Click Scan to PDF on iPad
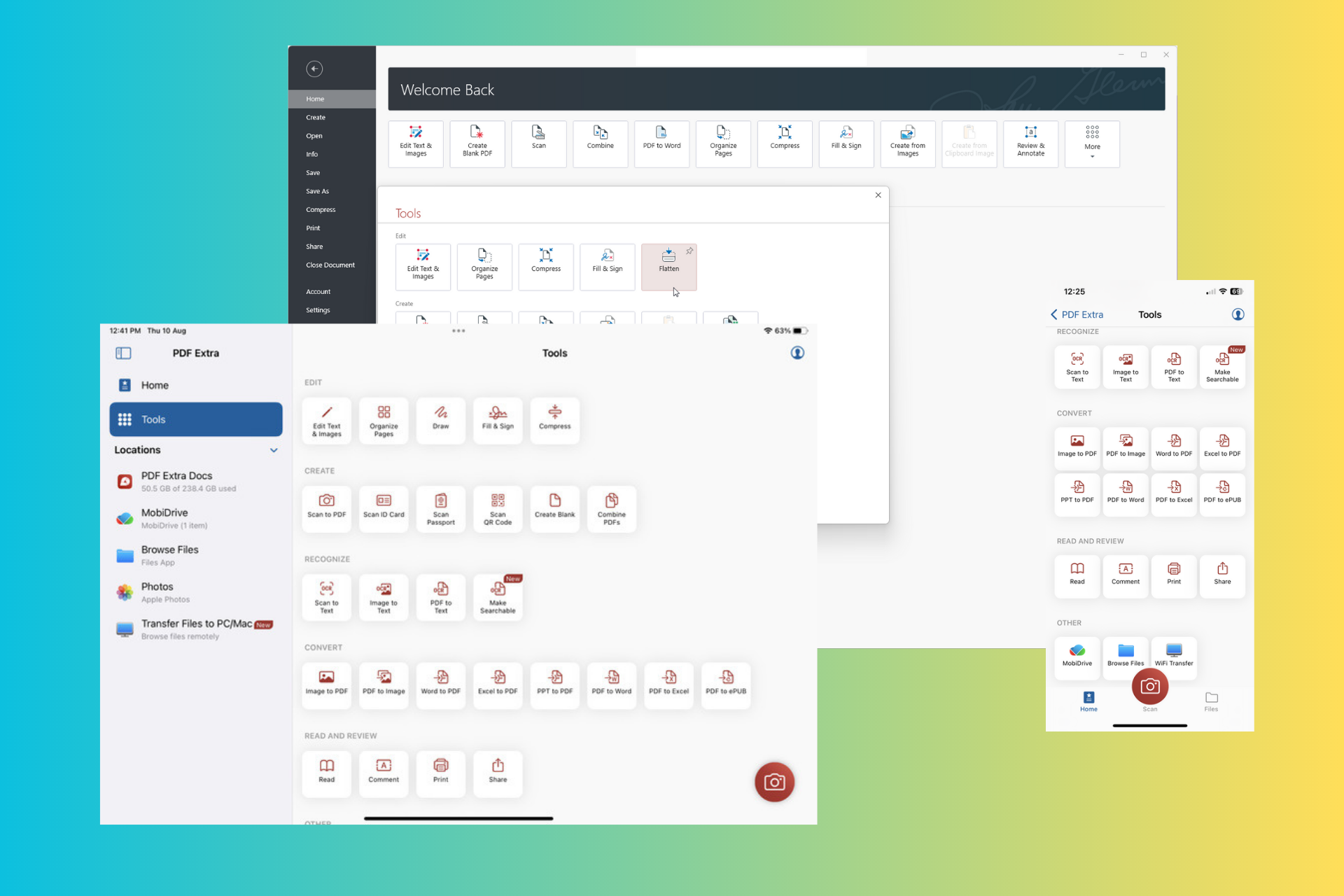This screenshot has width=1344, height=896. tap(327, 509)
